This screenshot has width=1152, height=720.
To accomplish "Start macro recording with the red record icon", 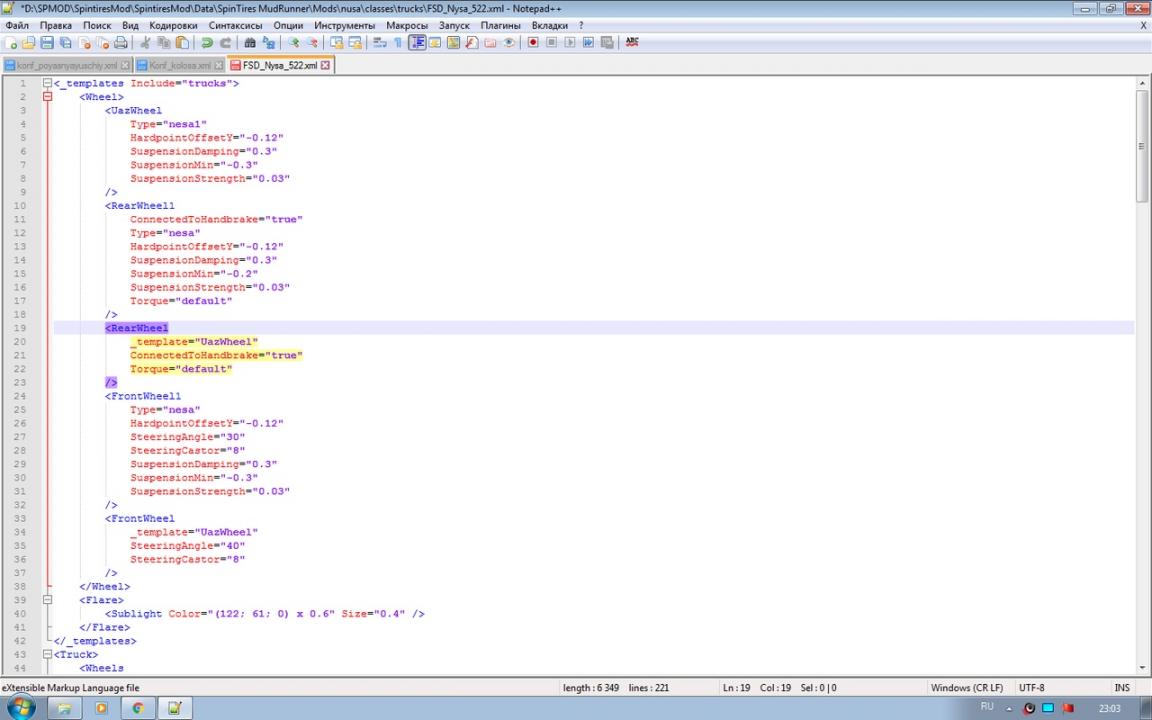I will click(533, 43).
